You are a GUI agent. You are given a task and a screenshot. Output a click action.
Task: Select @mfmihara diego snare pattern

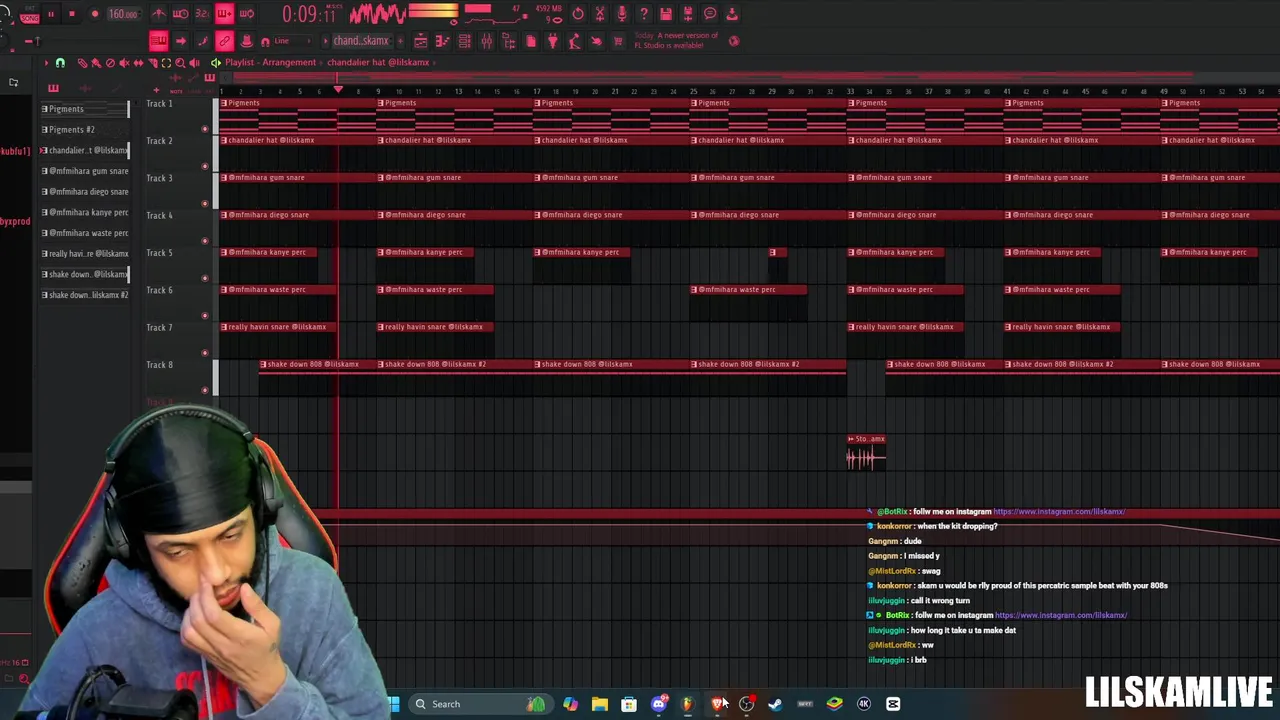point(85,191)
